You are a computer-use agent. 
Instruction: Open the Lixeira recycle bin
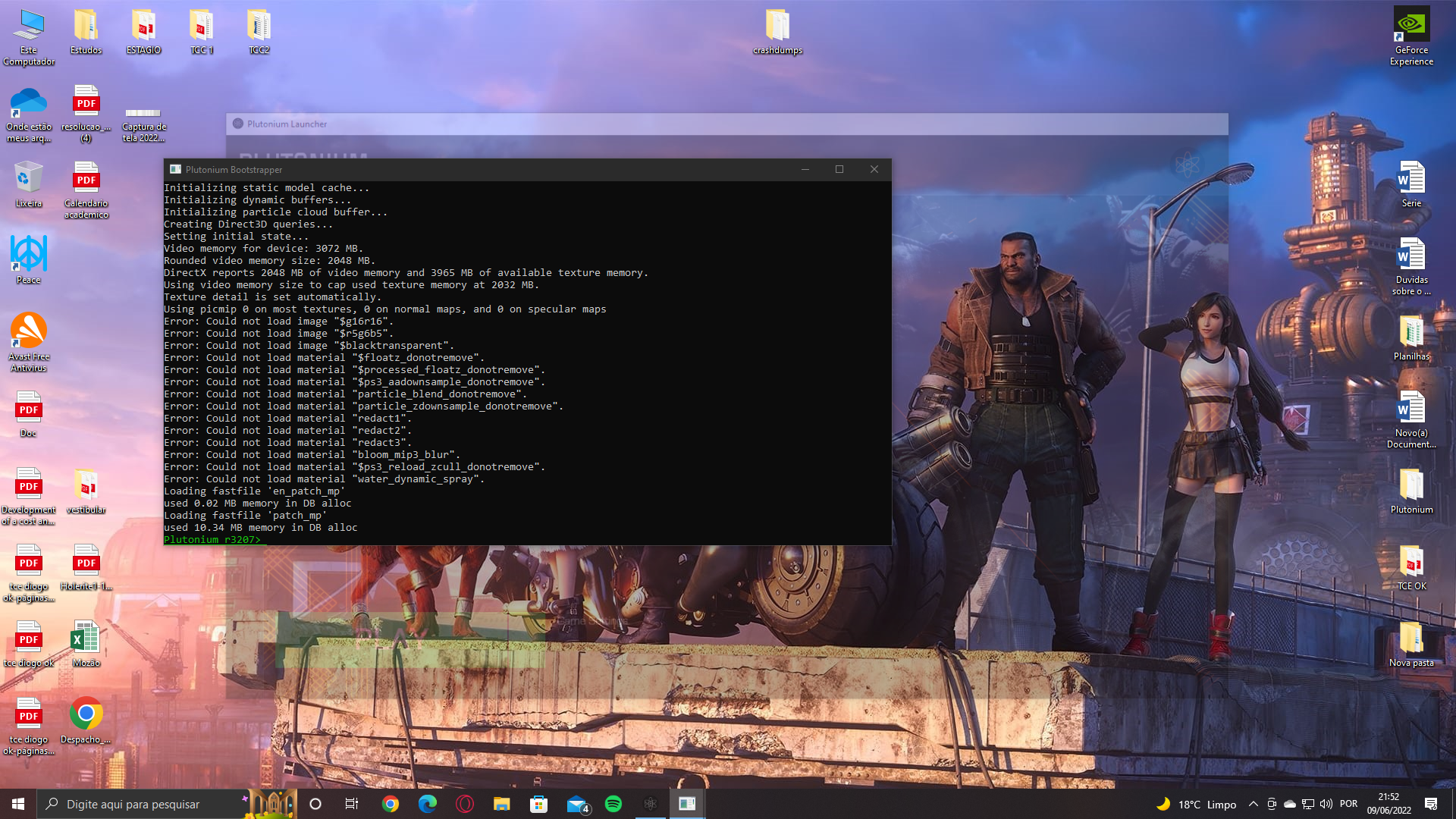click(29, 184)
